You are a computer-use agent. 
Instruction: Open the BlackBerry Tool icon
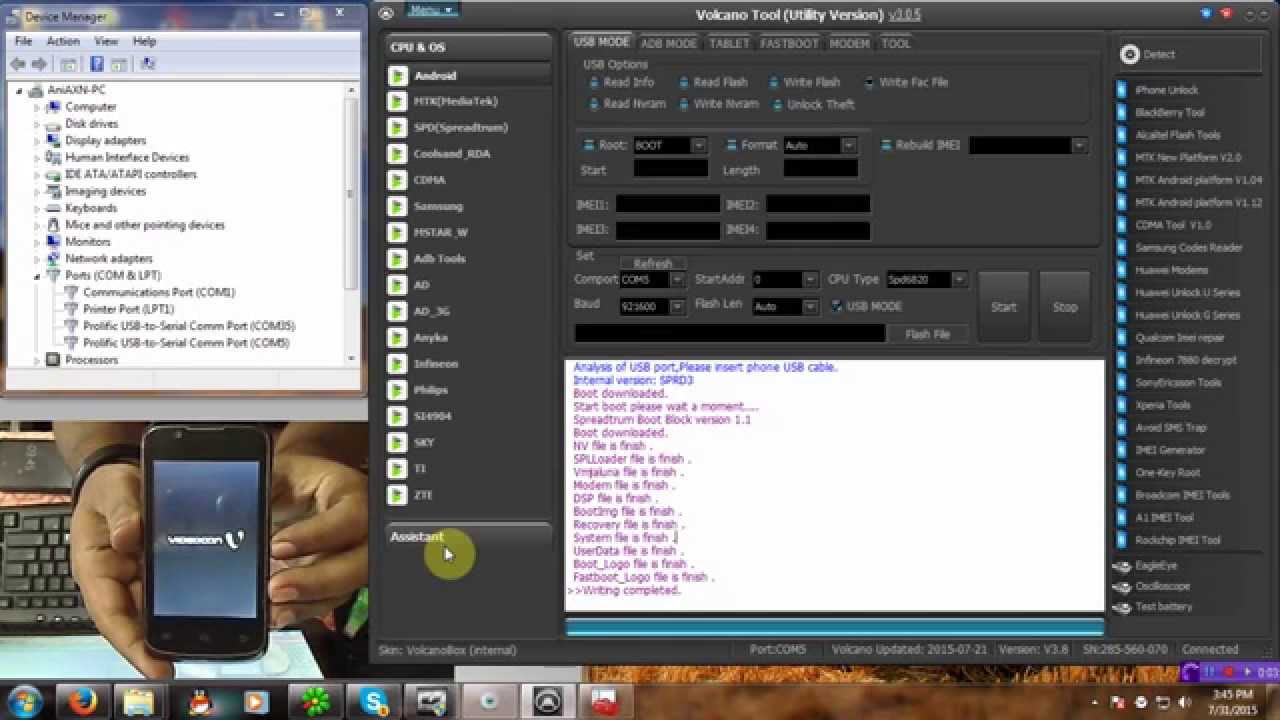click(x=1121, y=112)
